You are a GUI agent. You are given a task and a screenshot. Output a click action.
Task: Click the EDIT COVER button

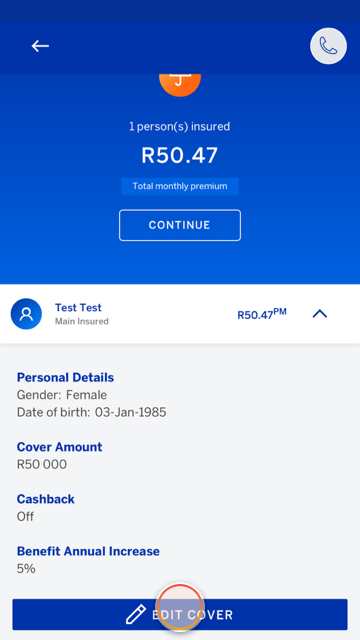(180, 614)
